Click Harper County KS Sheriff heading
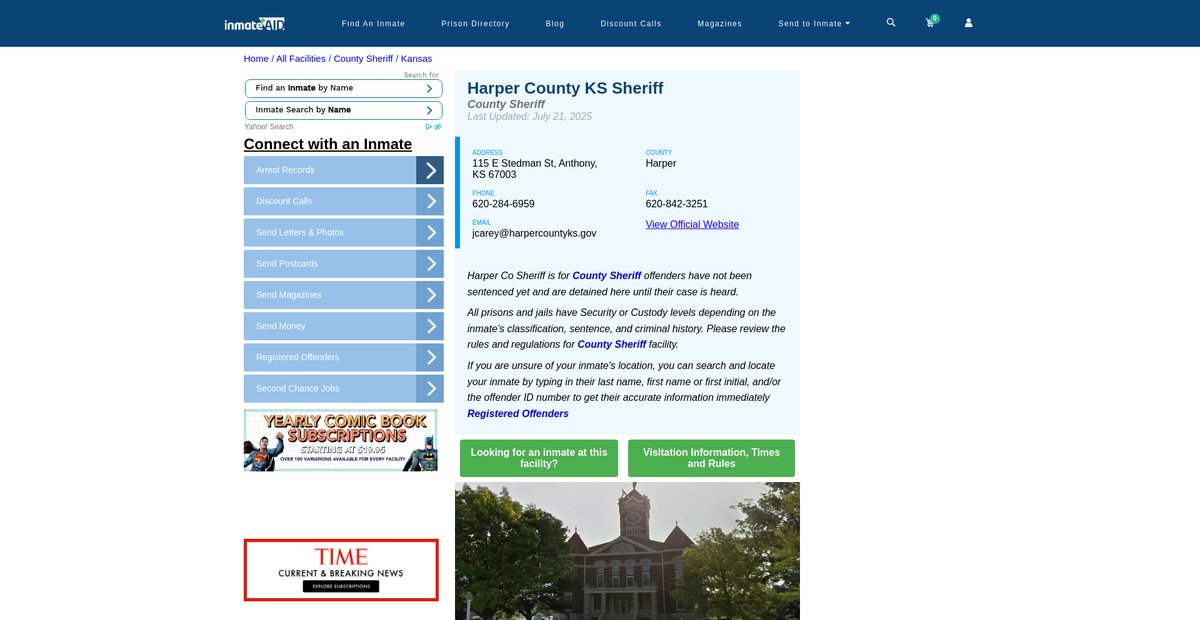This screenshot has height=620, width=1200. (565, 88)
